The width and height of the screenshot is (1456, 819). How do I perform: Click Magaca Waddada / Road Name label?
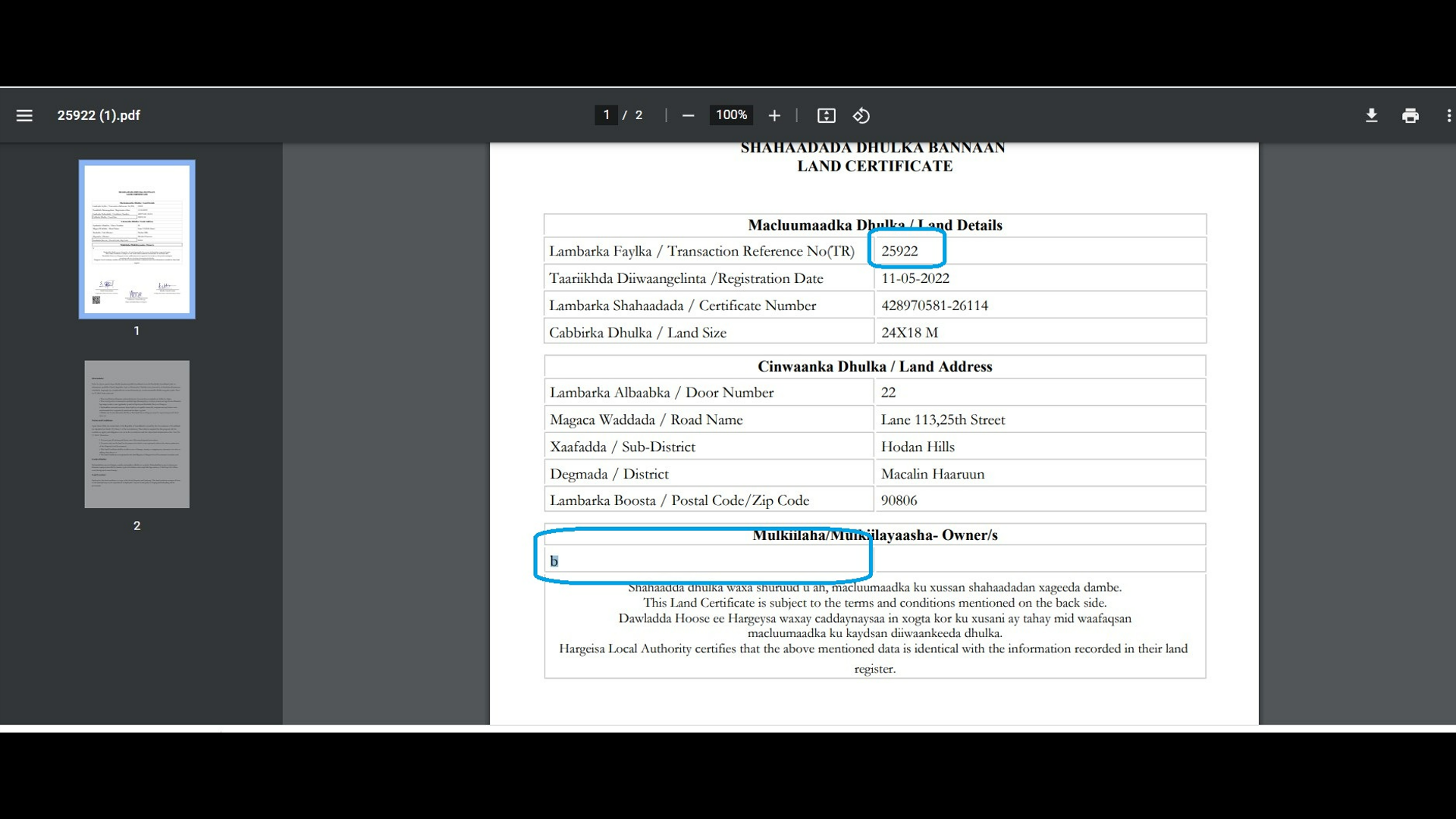(x=646, y=420)
